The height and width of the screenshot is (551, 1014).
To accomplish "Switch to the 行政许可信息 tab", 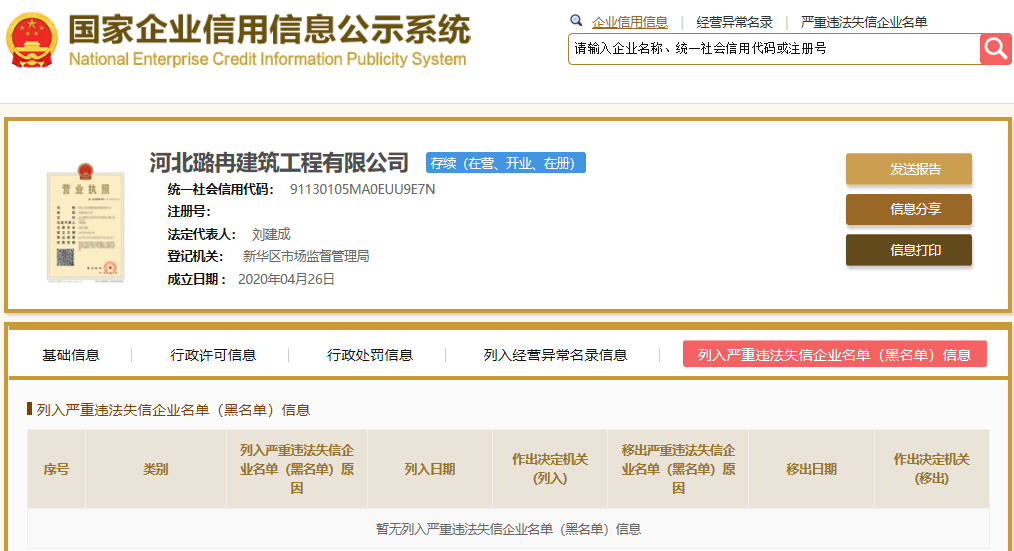I will 213,355.
